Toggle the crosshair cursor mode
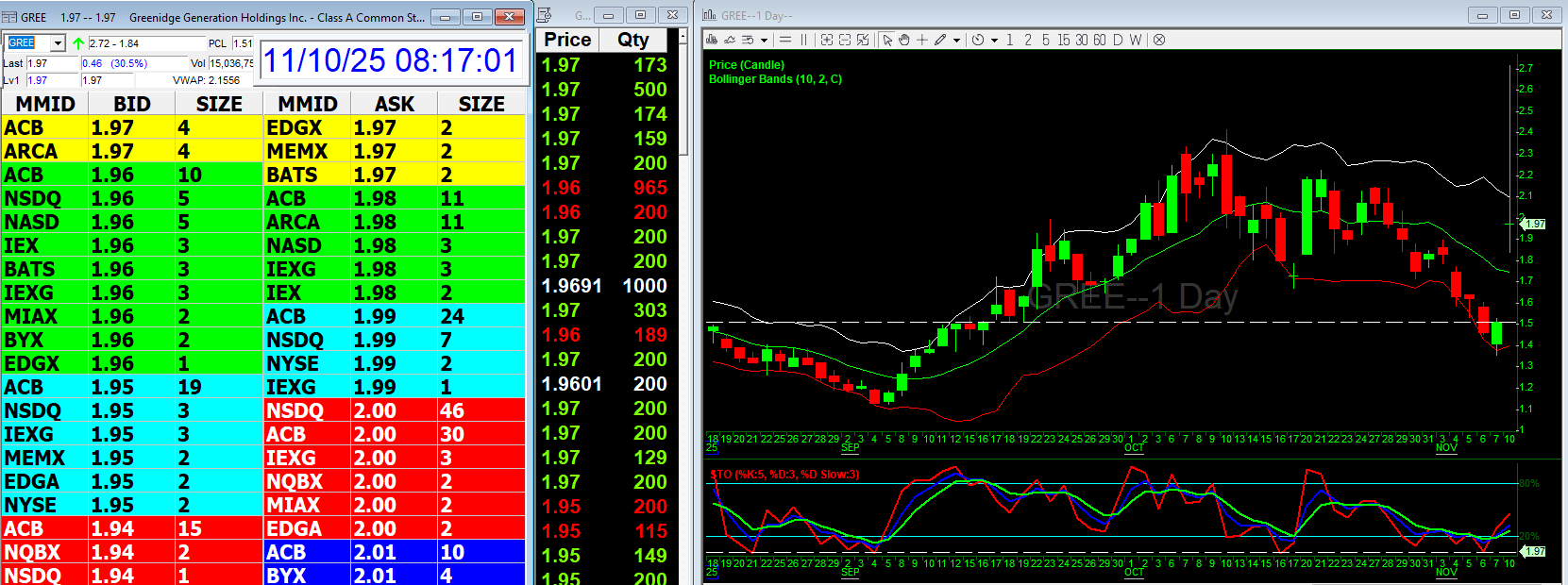 pyautogui.click(x=922, y=40)
